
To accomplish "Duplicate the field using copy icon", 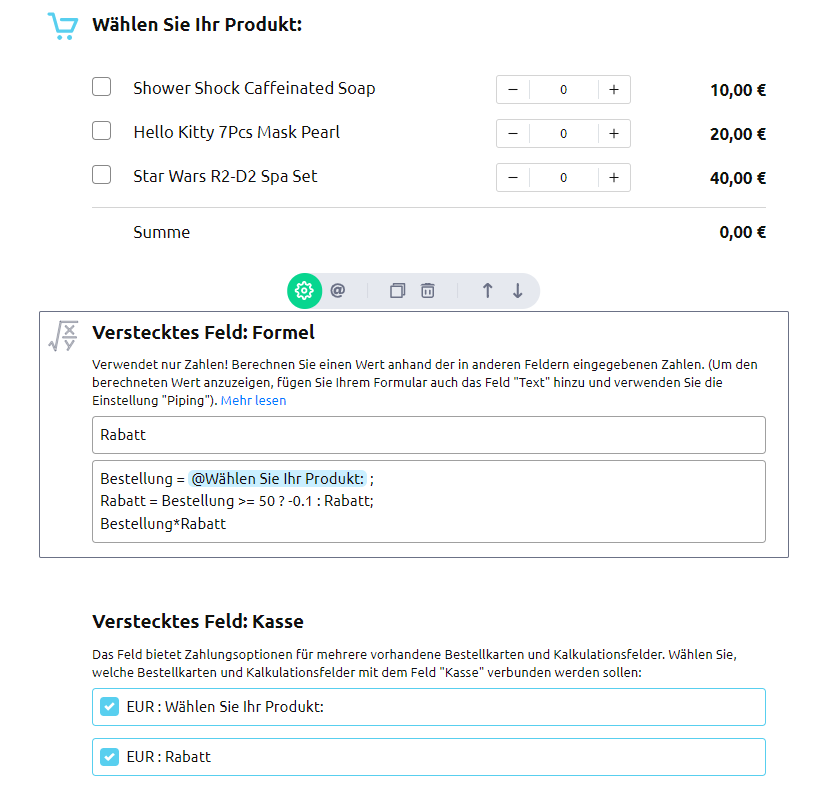I will tap(397, 291).
